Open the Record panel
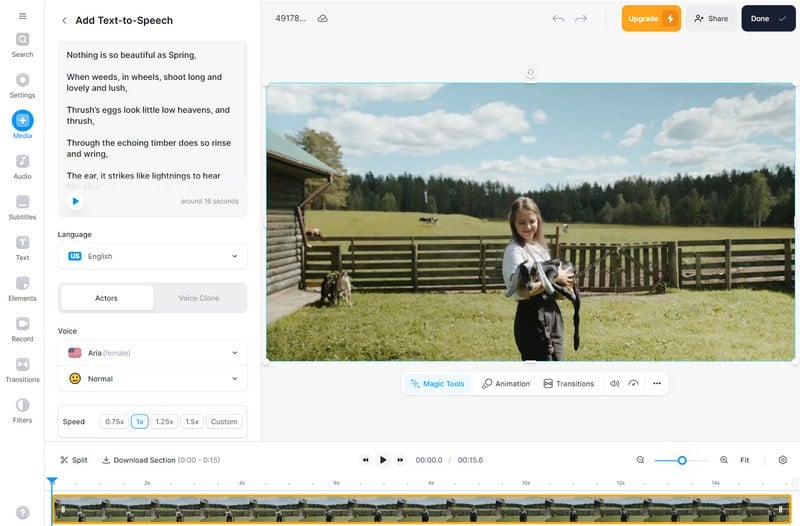The image size is (800, 526). (22, 330)
